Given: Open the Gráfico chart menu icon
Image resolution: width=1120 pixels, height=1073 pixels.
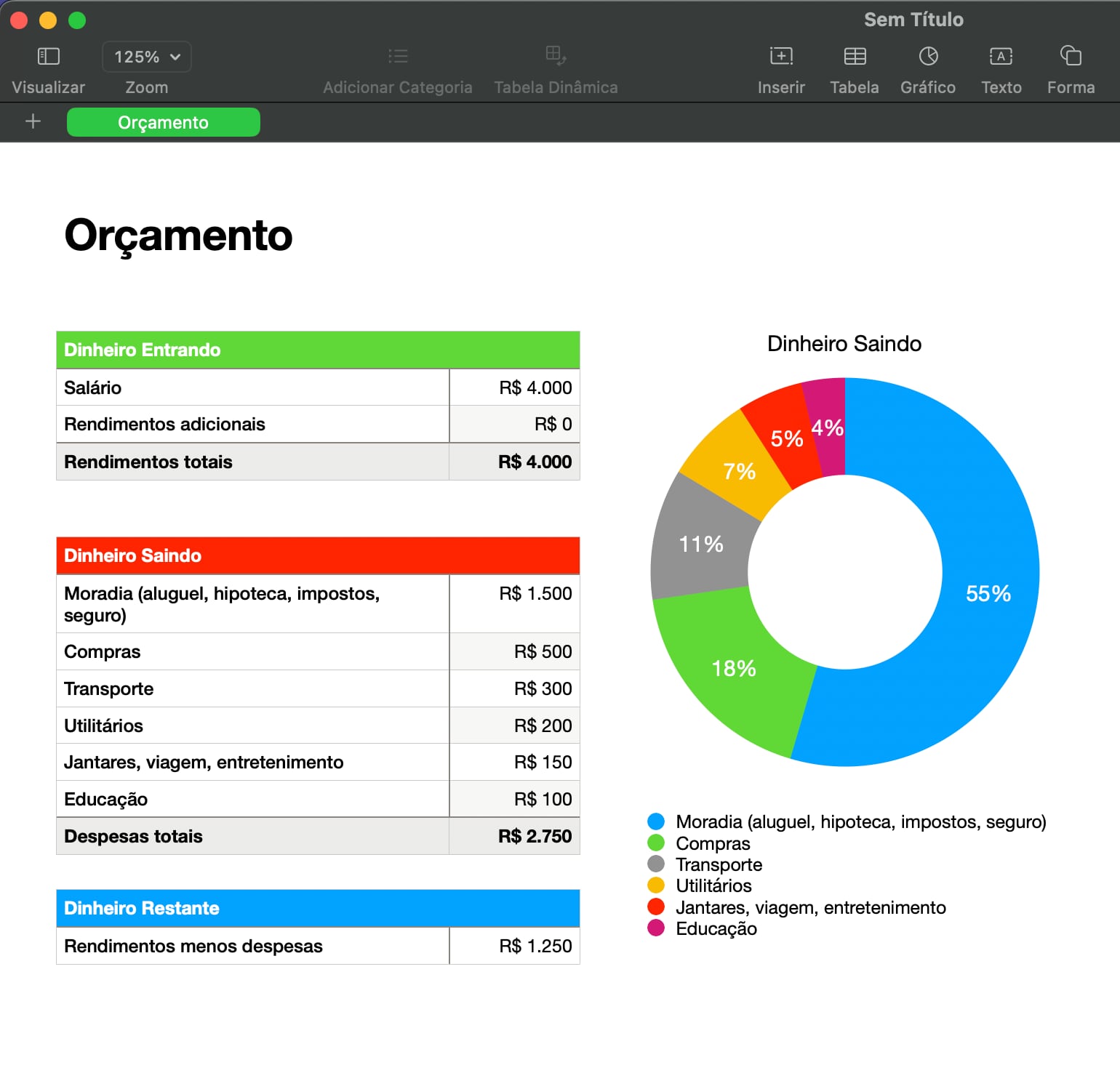Looking at the screenshot, I should coord(928,57).
